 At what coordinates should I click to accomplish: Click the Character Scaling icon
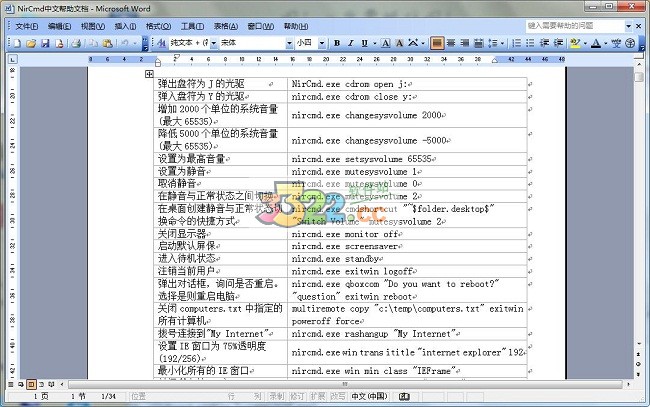click(413, 43)
